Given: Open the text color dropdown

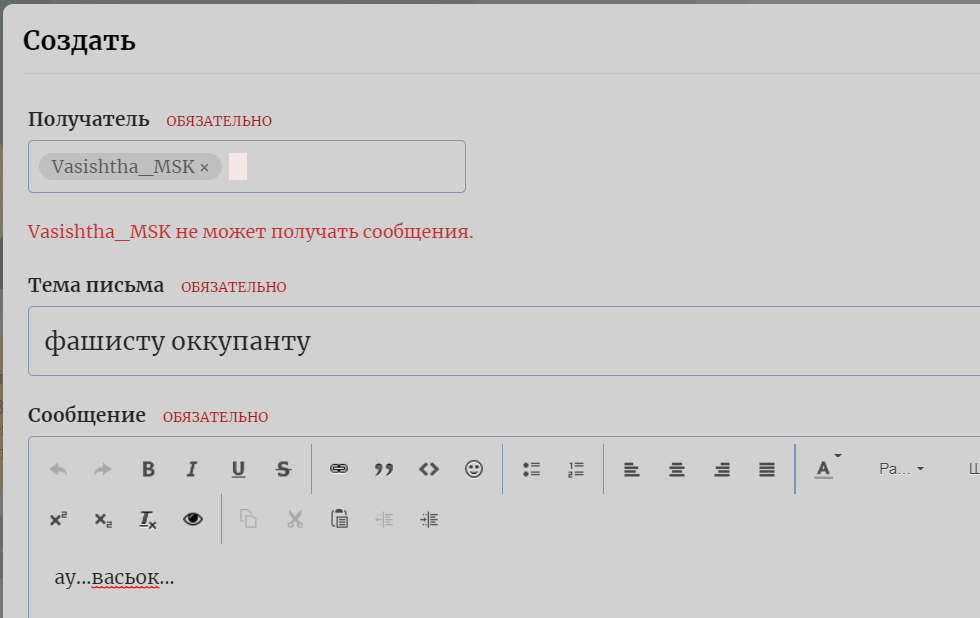Looking at the screenshot, I should [x=822, y=468].
